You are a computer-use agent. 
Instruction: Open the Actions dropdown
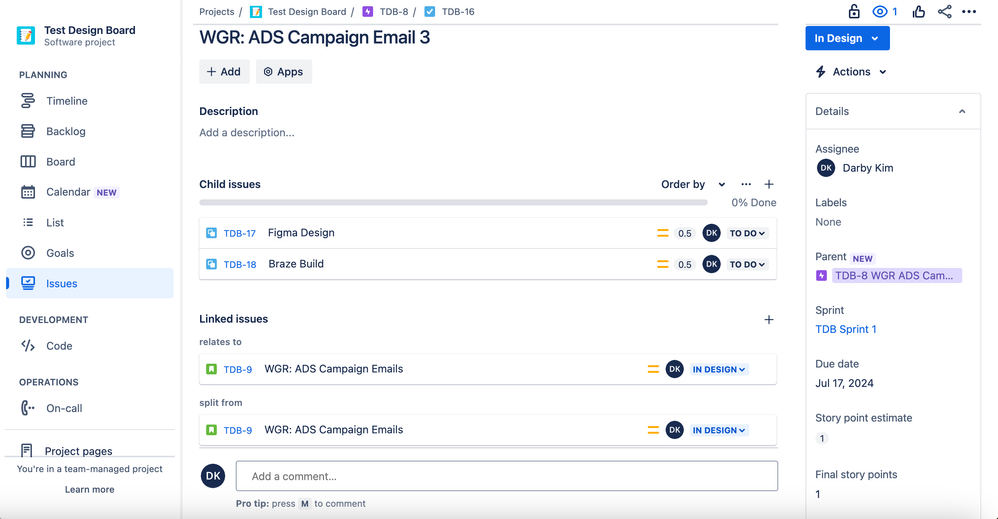pyautogui.click(x=852, y=72)
